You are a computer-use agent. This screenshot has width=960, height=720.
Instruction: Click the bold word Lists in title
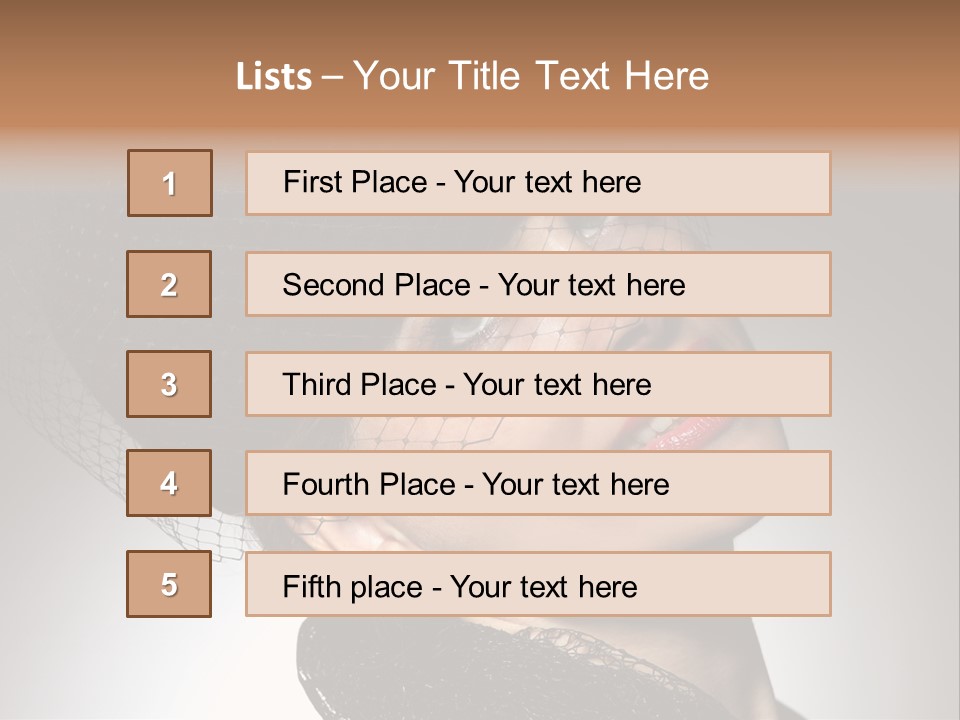point(273,77)
